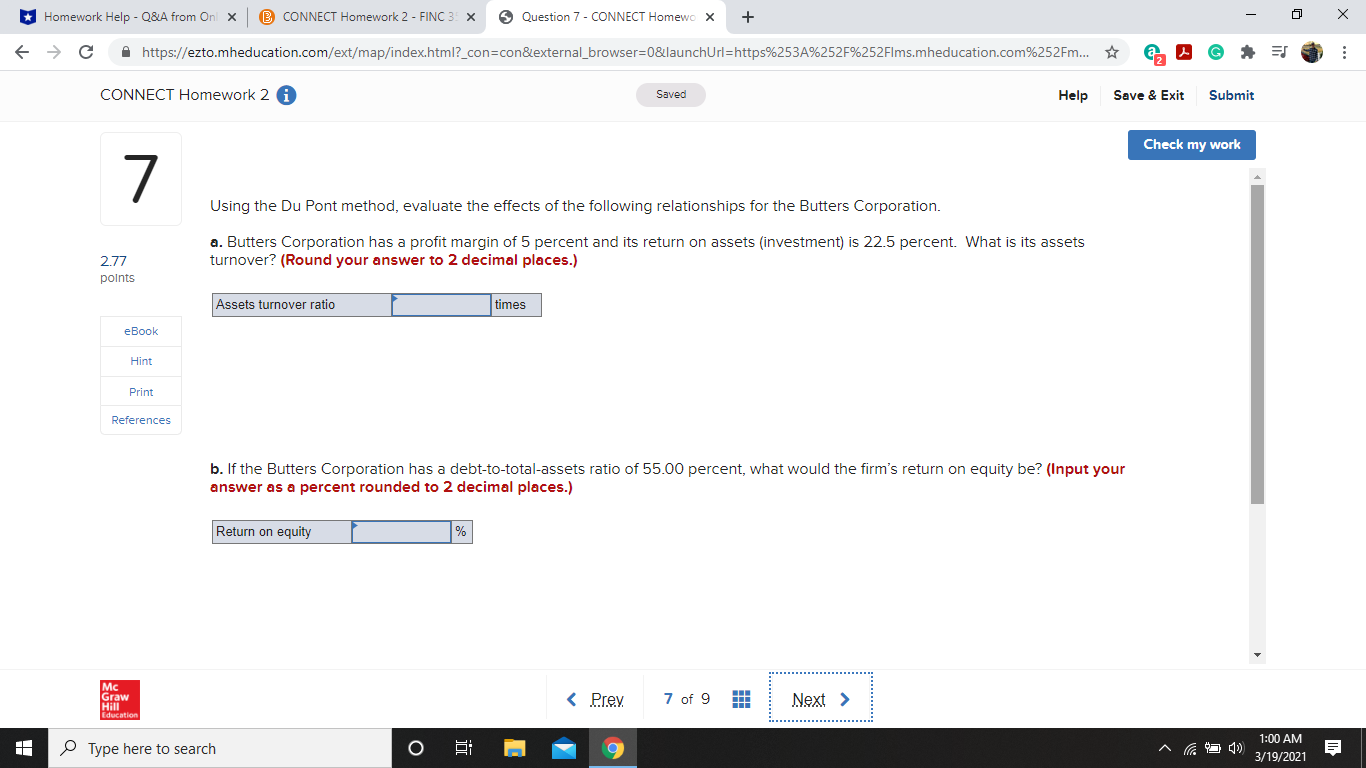Click the scrollbar up arrow
This screenshot has height=768, width=1366.
[1258, 176]
